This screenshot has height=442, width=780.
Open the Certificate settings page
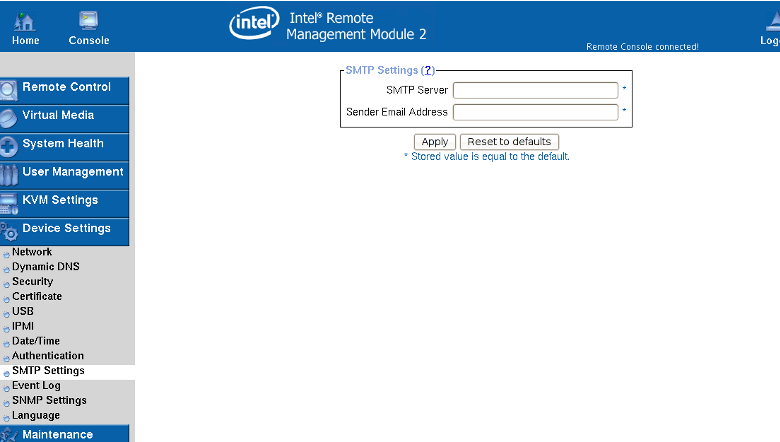pyautogui.click(x=37, y=296)
